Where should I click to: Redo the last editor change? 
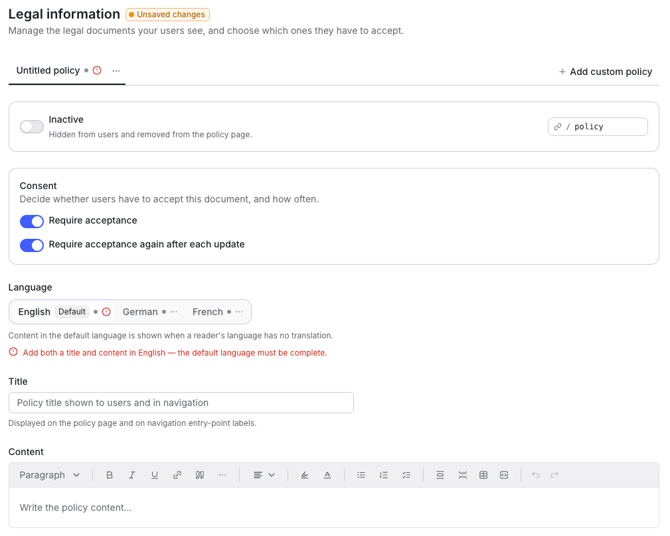[x=555, y=475]
